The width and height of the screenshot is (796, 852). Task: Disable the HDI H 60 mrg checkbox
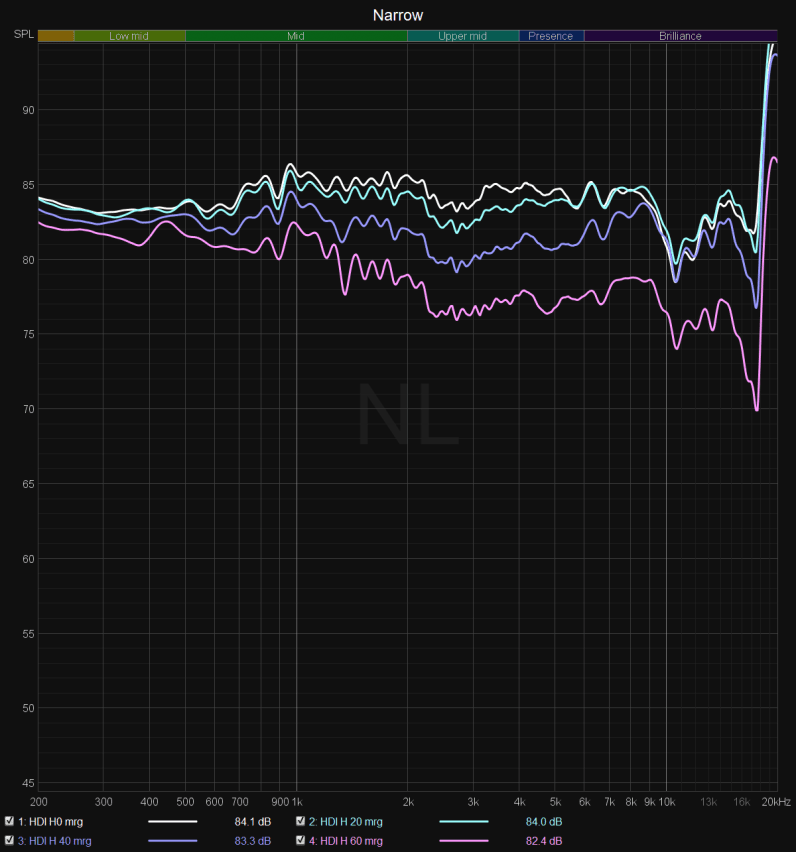click(301, 840)
